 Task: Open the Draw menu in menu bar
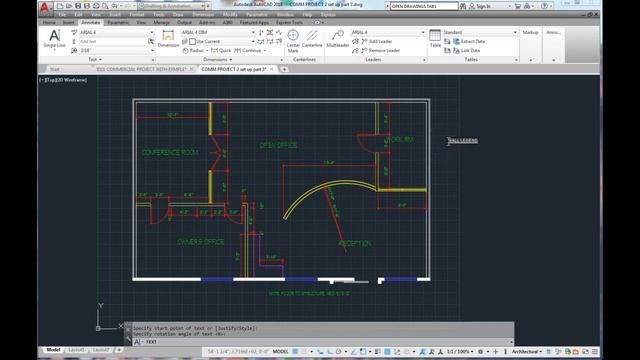178,15
